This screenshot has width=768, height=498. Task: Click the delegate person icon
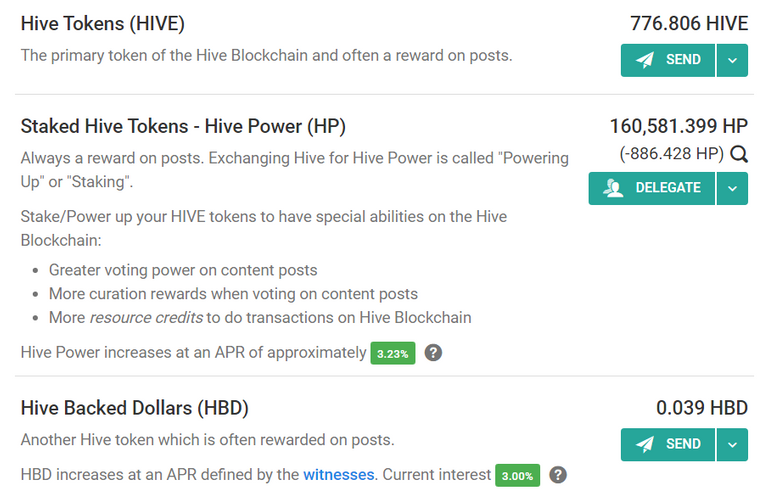(613, 188)
